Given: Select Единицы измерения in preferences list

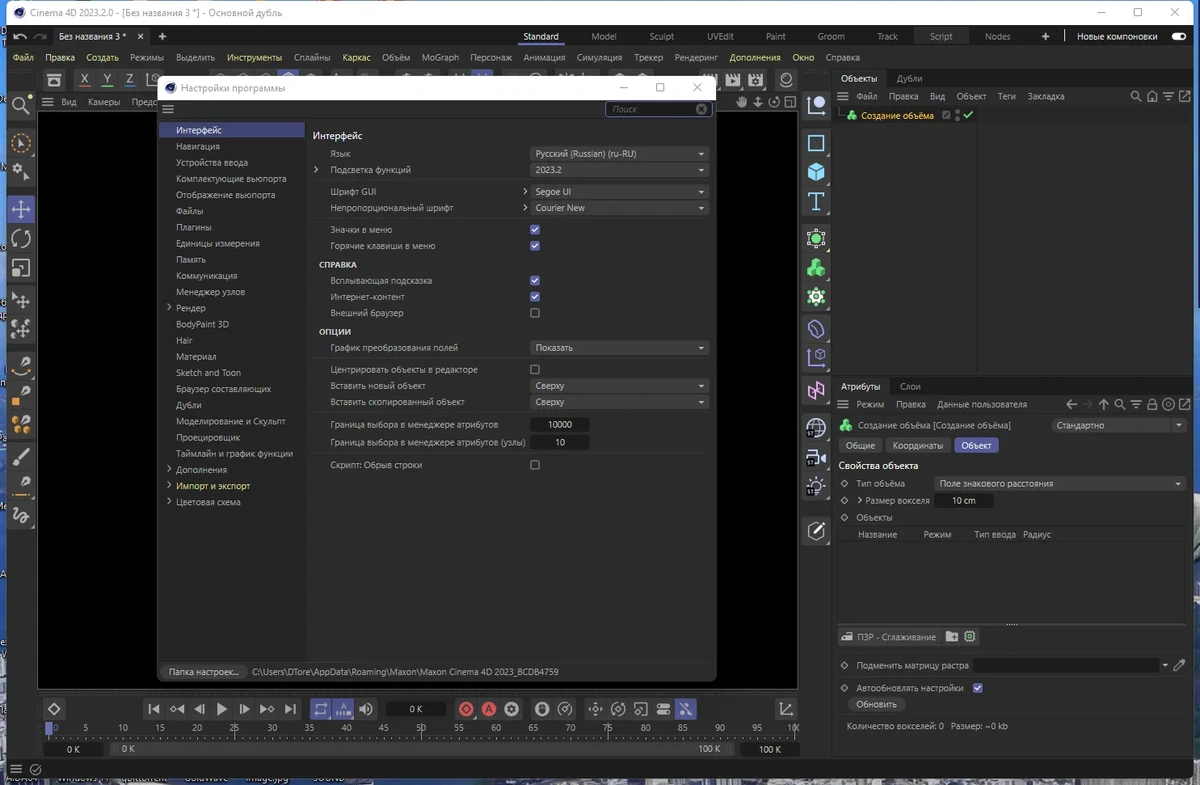Looking at the screenshot, I should tap(218, 244).
